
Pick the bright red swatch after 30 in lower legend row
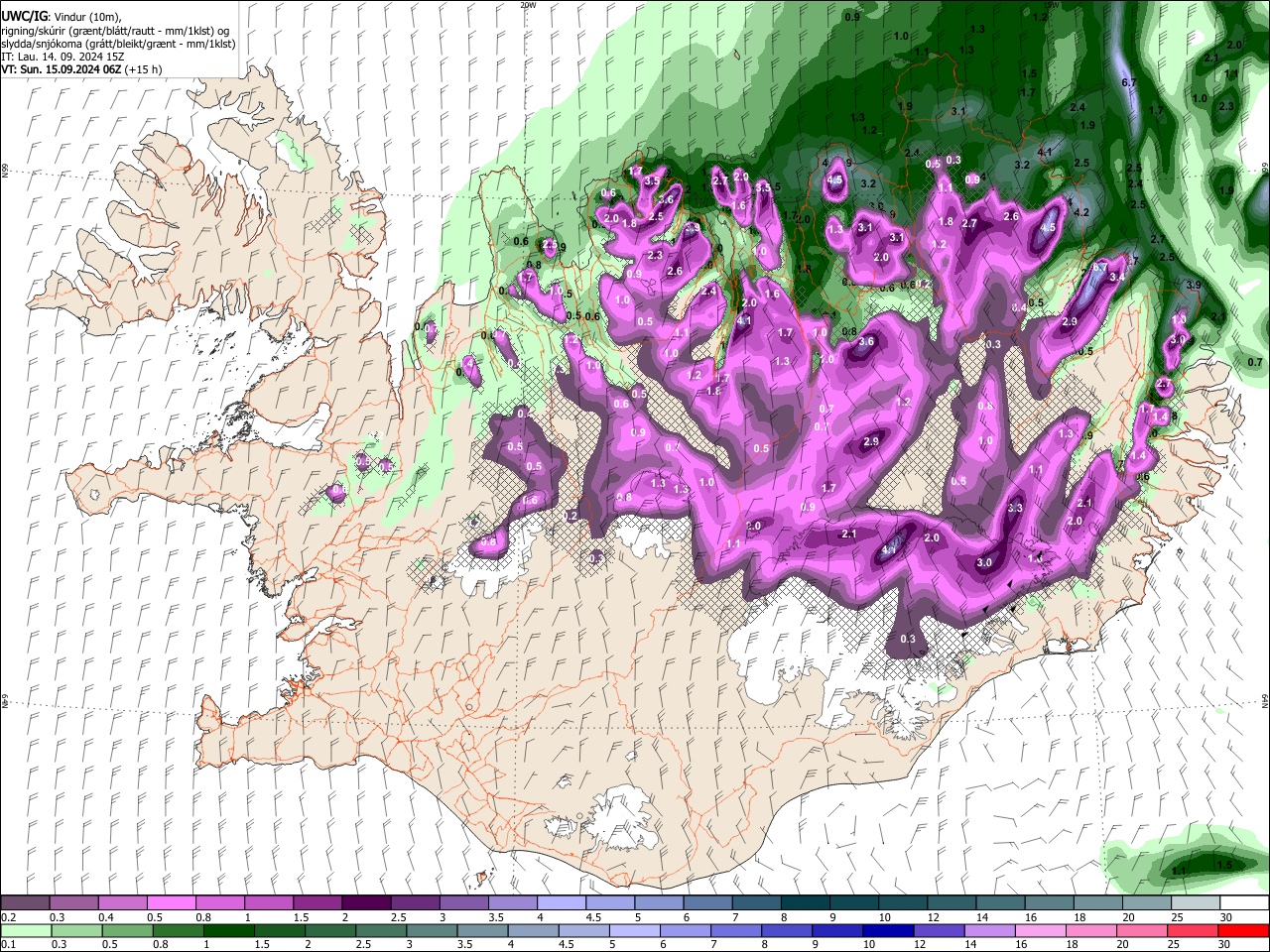tap(1243, 930)
